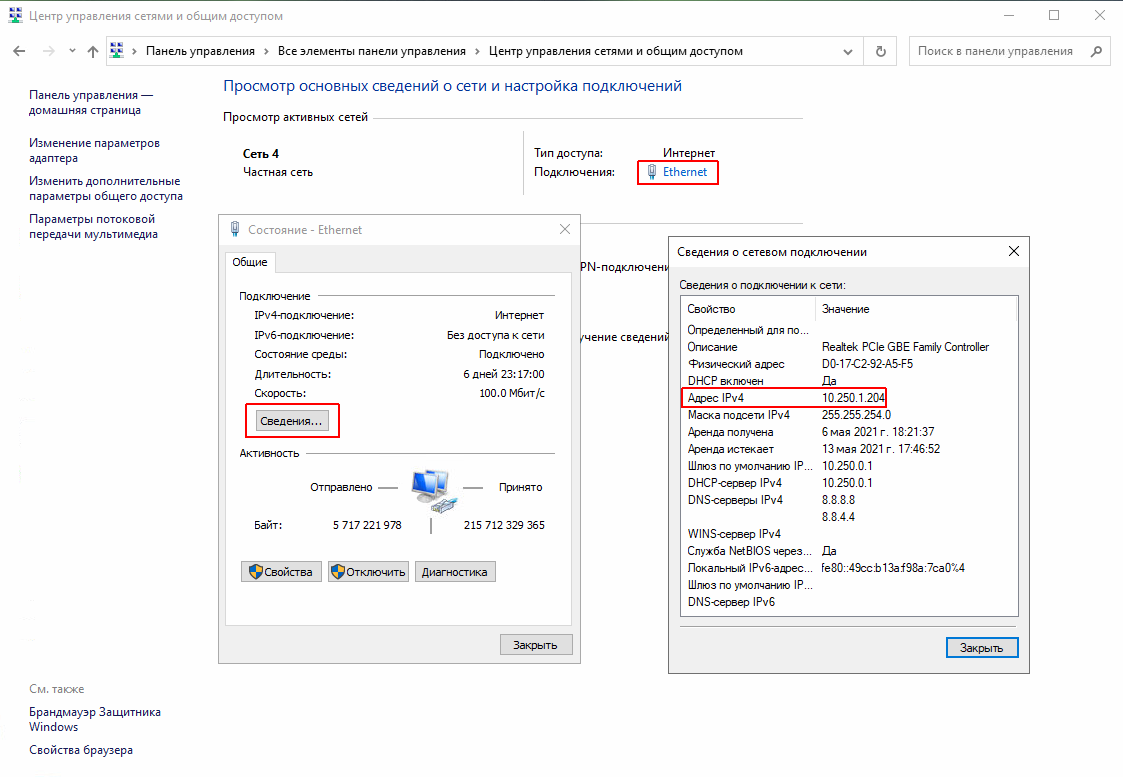The height and width of the screenshot is (777, 1123).
Task: Click the Ethernet connection link
Action: (685, 172)
